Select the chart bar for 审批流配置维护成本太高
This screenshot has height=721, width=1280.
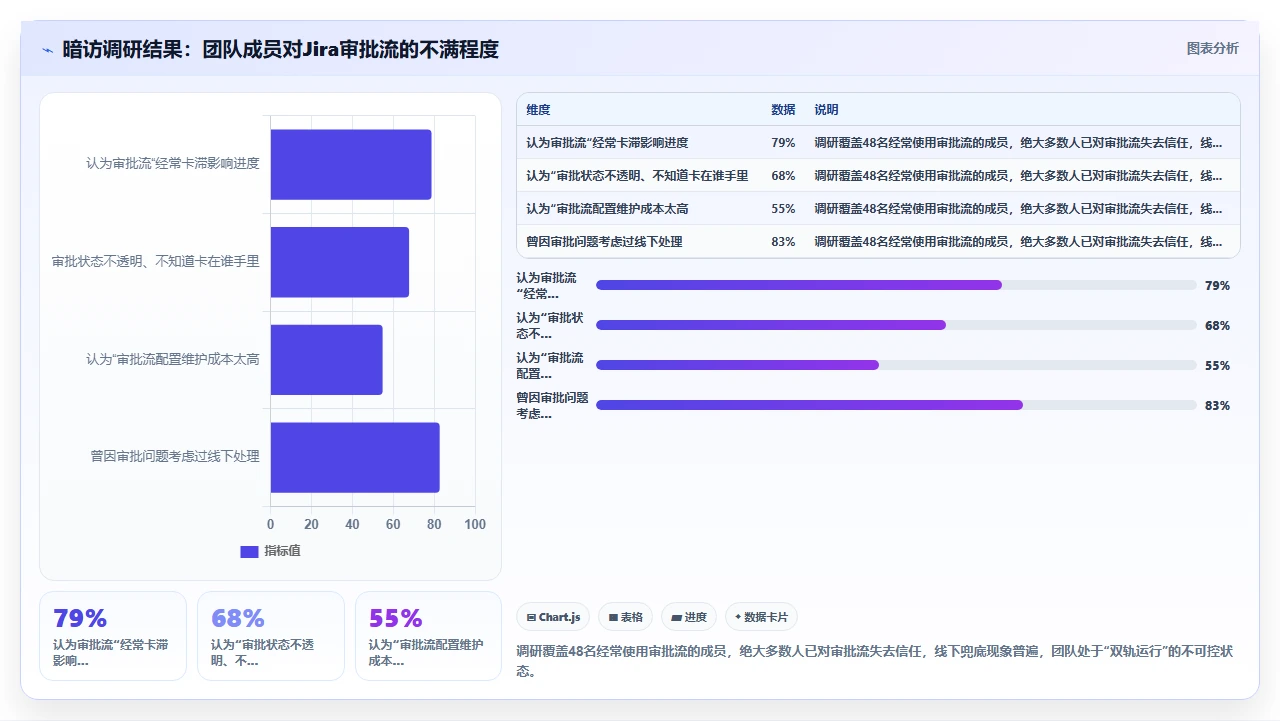click(x=327, y=359)
